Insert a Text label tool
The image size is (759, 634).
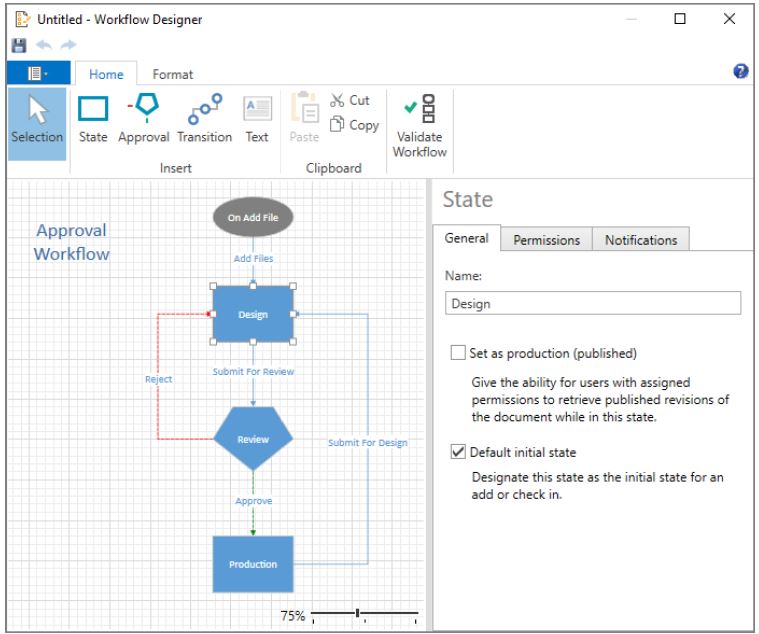coord(257,120)
